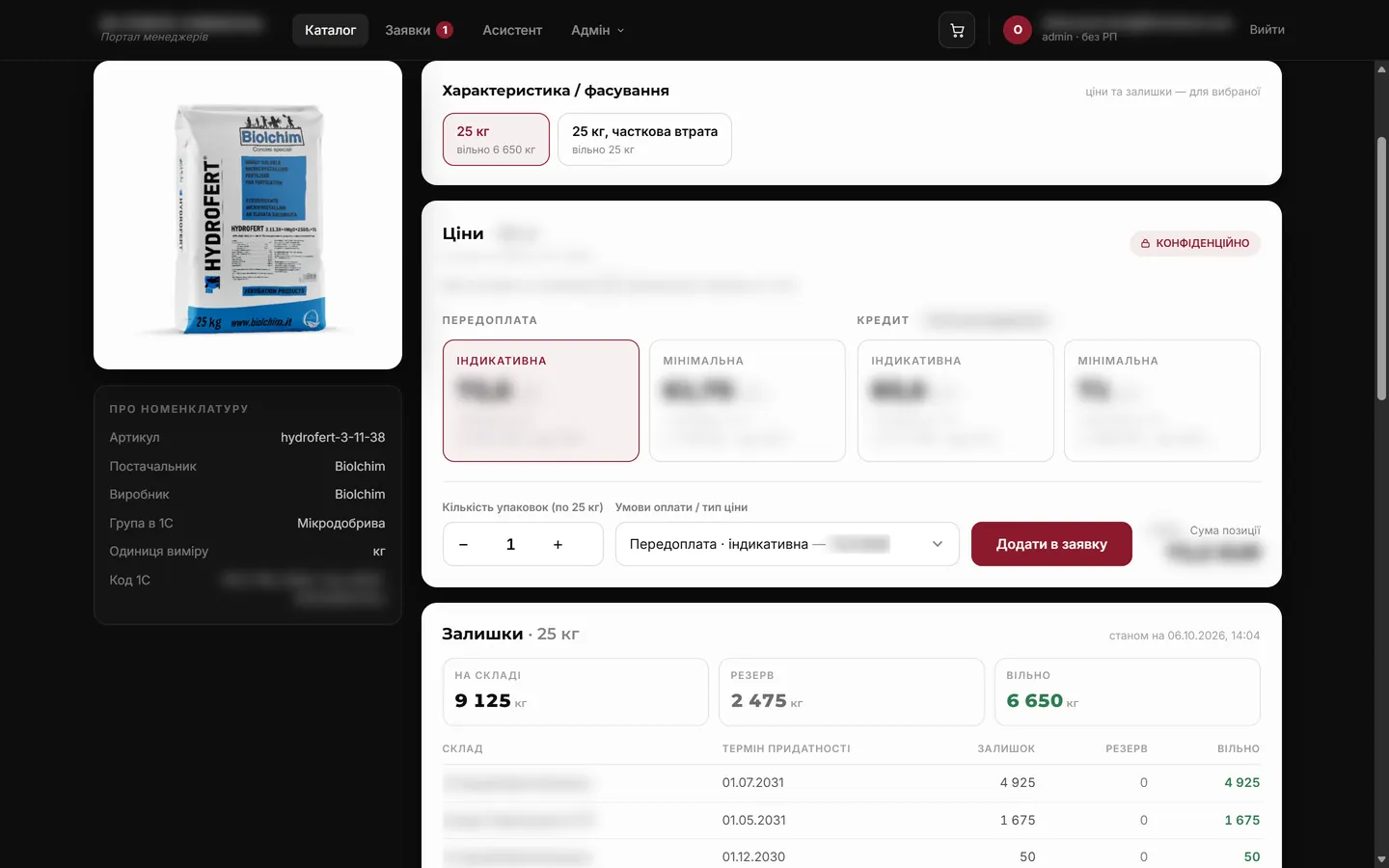Screen dimensions: 1389x868
Task: Click the lock Конфіденційно badge
Action: pos(1195,243)
